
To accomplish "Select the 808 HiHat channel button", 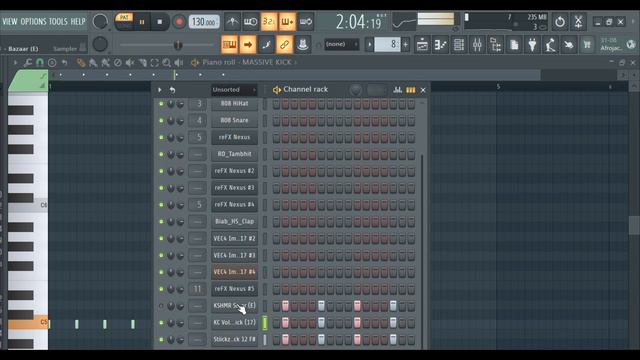I will pyautogui.click(x=234, y=104).
